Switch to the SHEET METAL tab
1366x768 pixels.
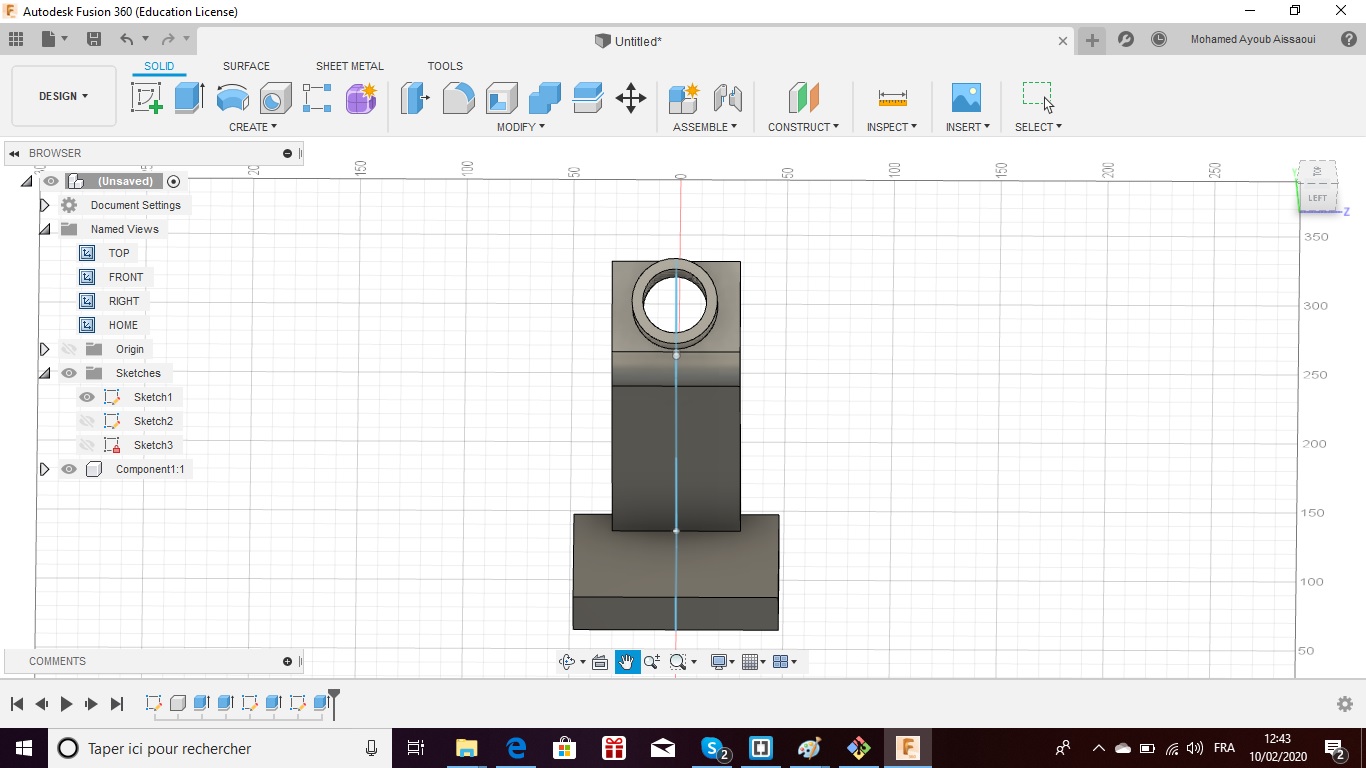click(x=349, y=66)
